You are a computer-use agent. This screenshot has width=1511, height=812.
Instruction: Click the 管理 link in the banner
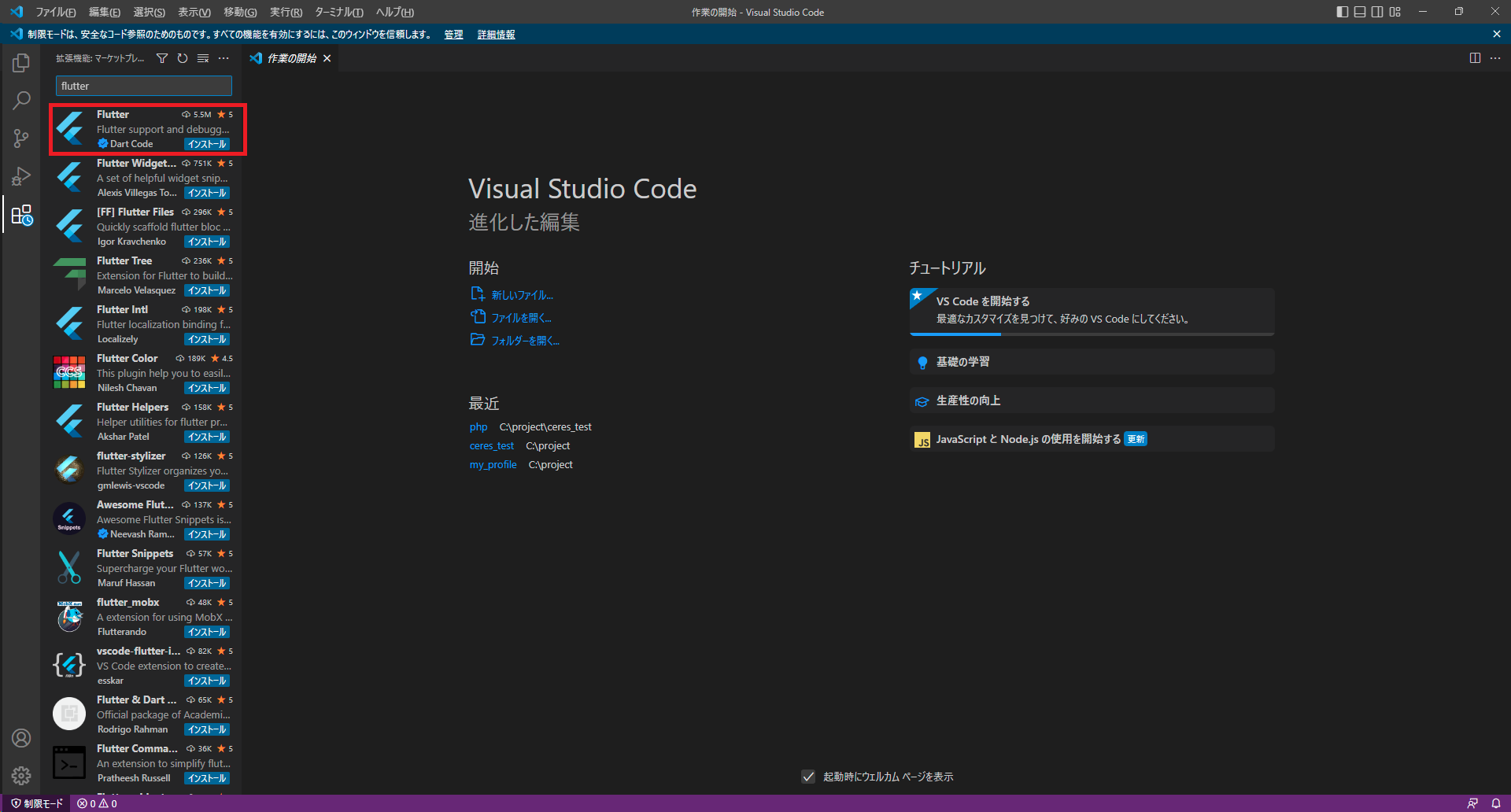pos(453,35)
